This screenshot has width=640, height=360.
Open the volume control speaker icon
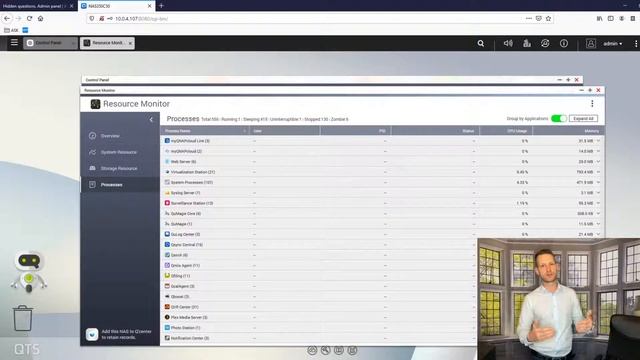tap(508, 43)
